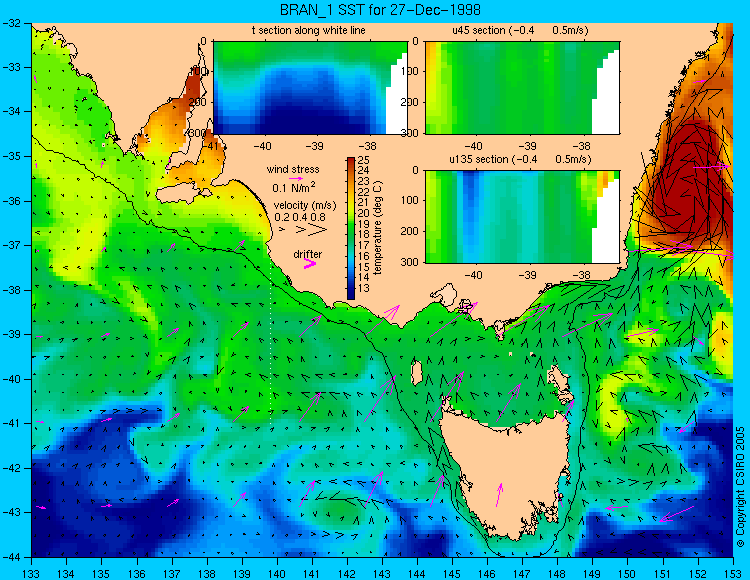Image resolution: width=750 pixels, height=580 pixels.
Task: Click latitude label -35 on main left axis
Action: (11, 156)
